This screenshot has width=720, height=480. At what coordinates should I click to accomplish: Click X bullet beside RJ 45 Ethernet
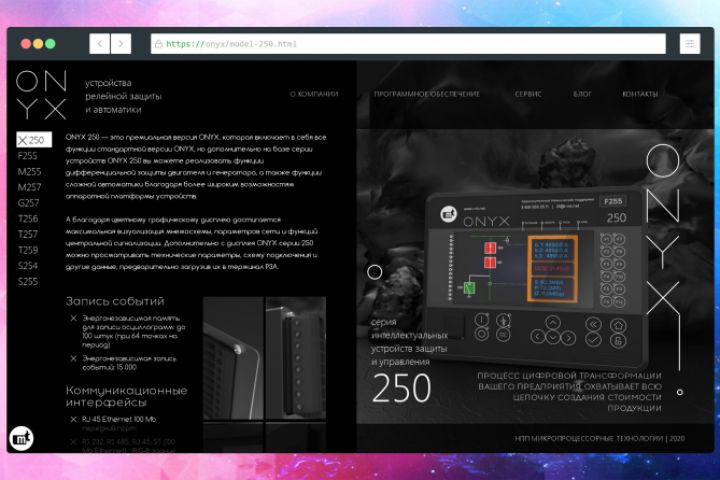pyautogui.click(x=73, y=419)
